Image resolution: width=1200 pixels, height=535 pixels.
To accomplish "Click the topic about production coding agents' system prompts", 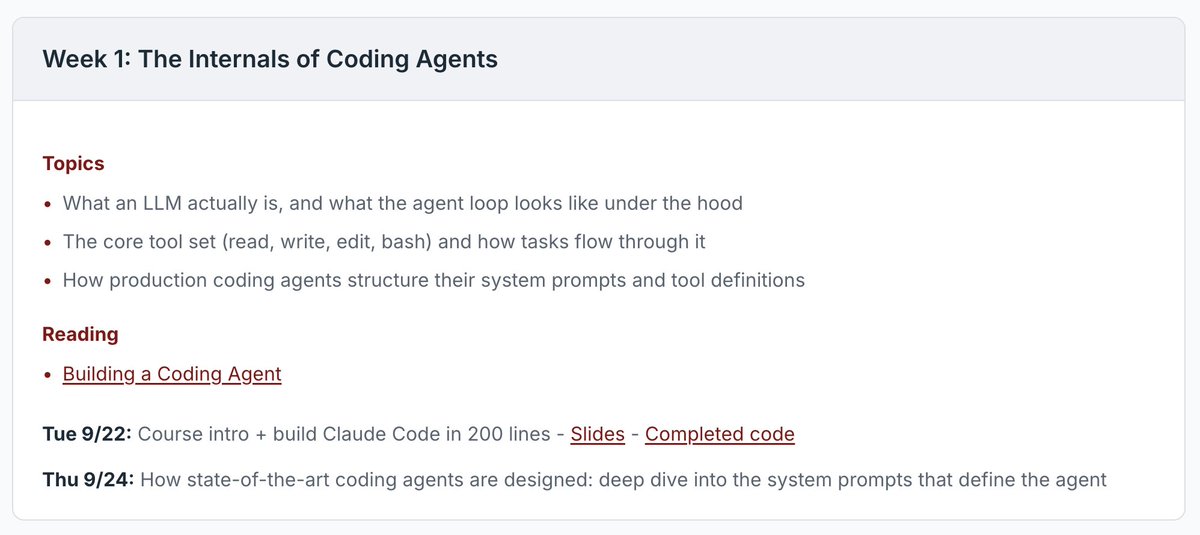I will (x=433, y=280).
